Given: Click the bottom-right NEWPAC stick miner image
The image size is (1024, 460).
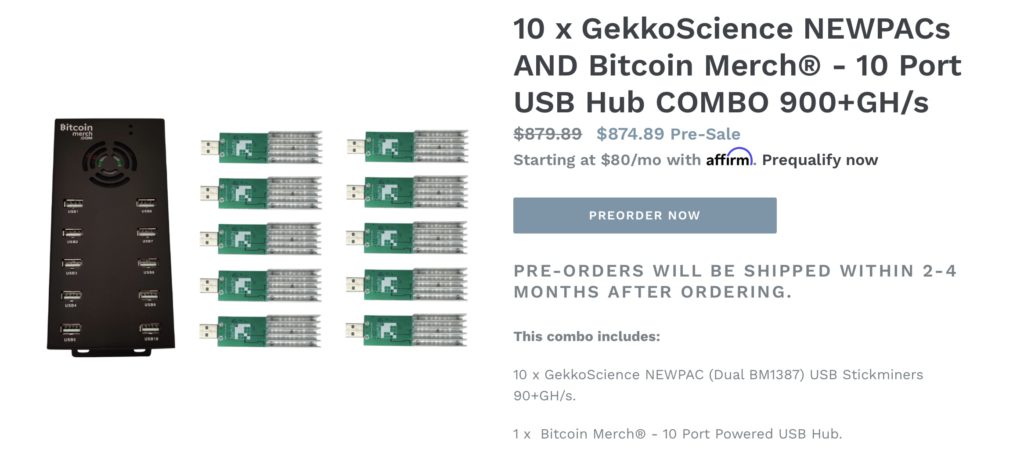Looking at the screenshot, I should coord(408,331).
